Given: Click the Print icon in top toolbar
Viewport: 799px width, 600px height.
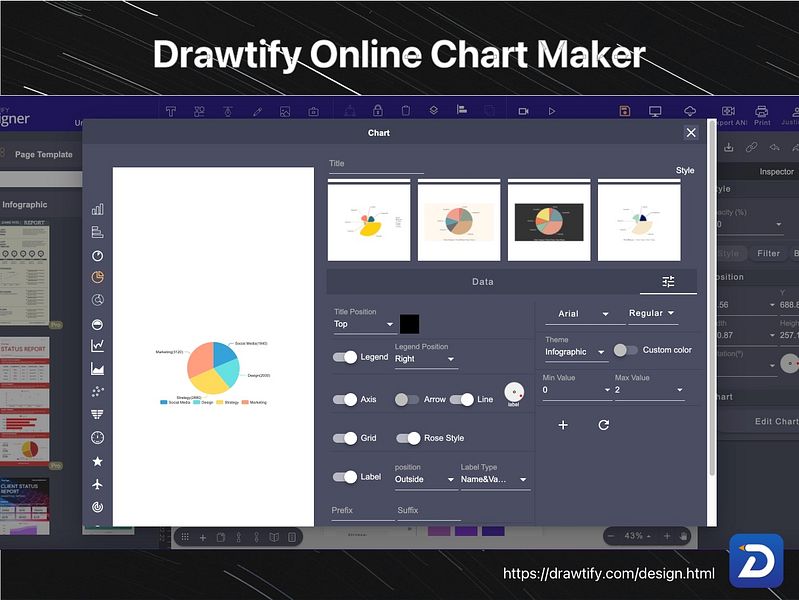Looking at the screenshot, I should click(x=762, y=115).
